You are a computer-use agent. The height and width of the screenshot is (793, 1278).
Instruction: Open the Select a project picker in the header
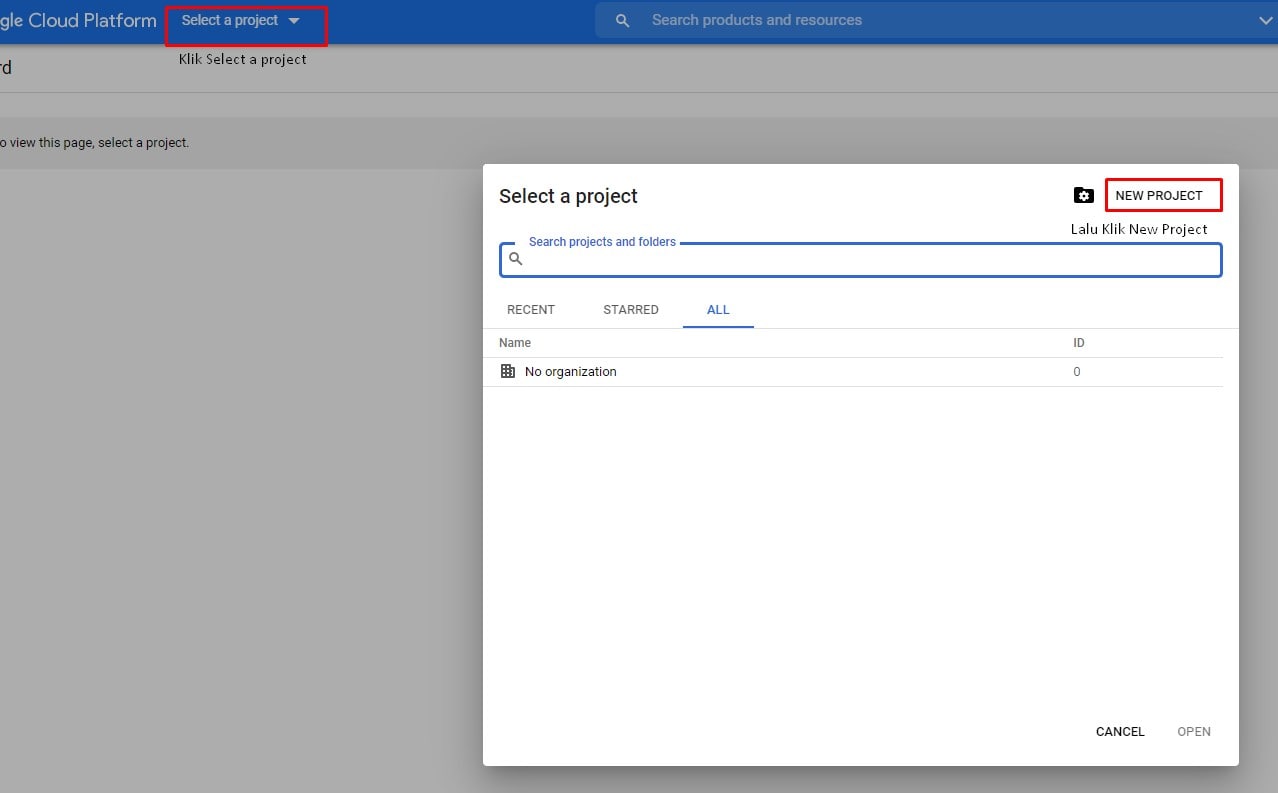230,19
